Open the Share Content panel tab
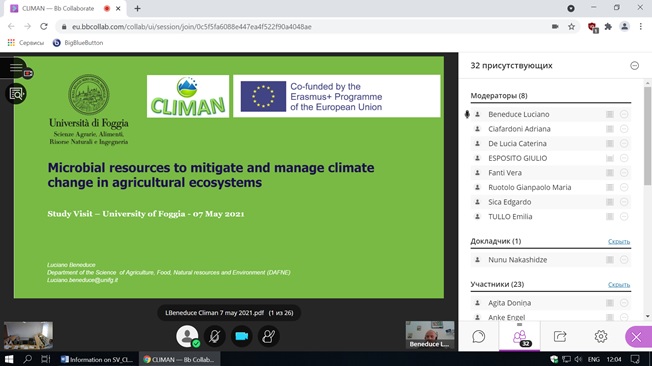 point(560,336)
